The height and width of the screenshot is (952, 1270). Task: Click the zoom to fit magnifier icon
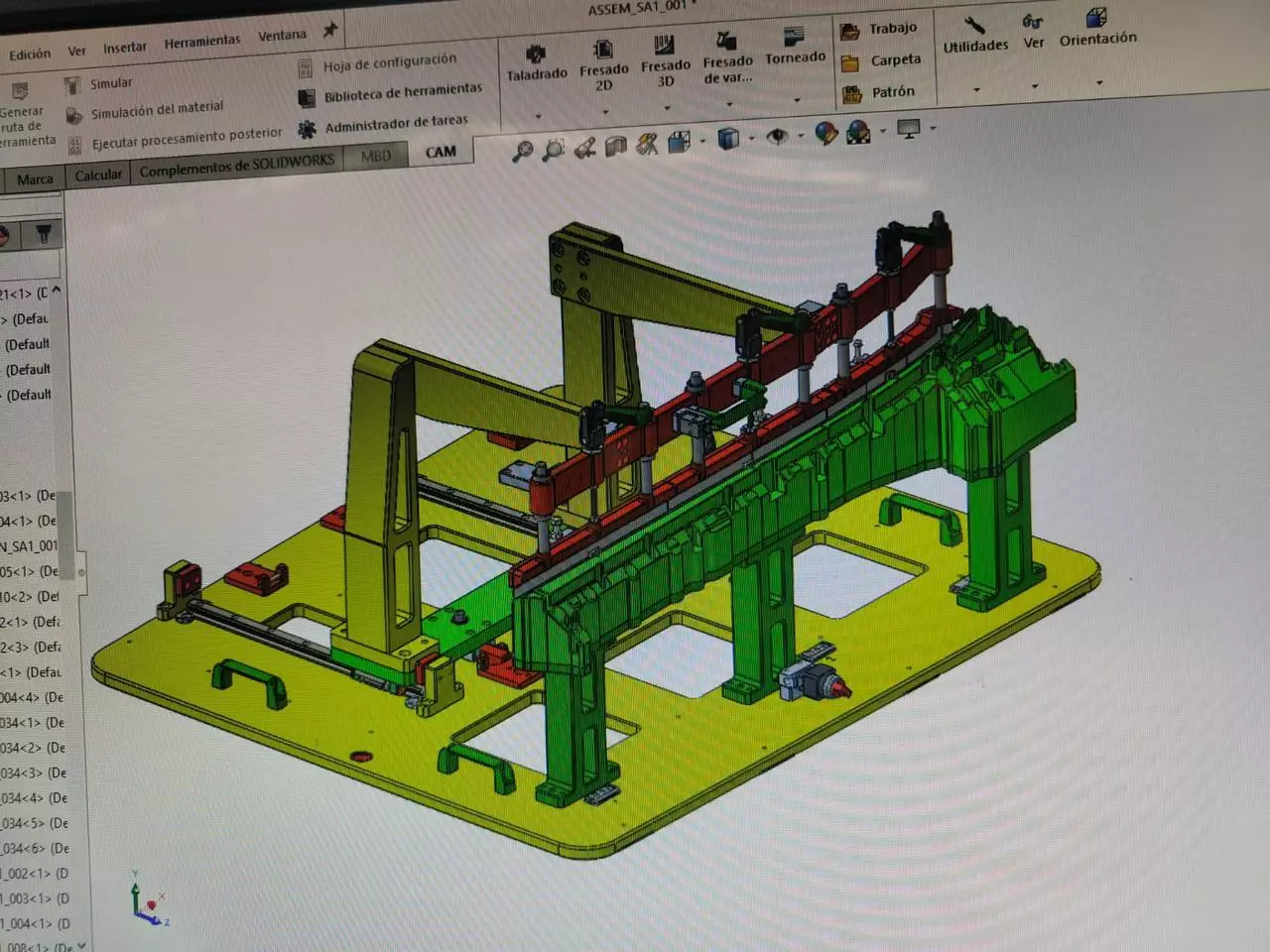tap(522, 151)
